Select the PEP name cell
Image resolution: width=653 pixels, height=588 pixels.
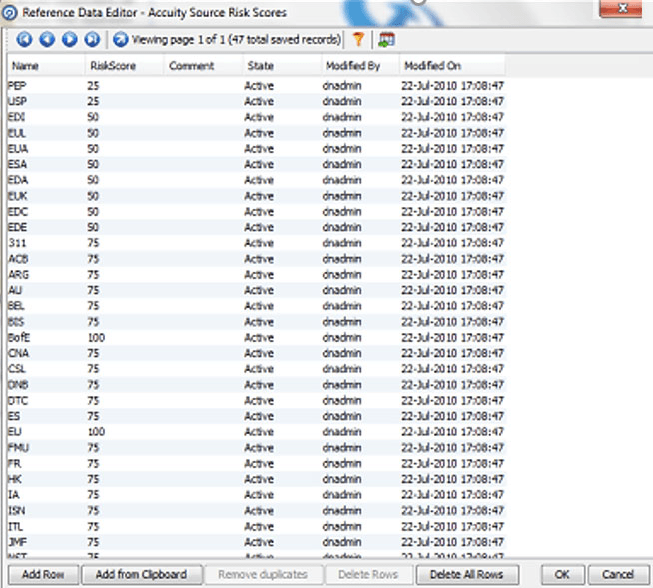pyautogui.click(x=17, y=86)
